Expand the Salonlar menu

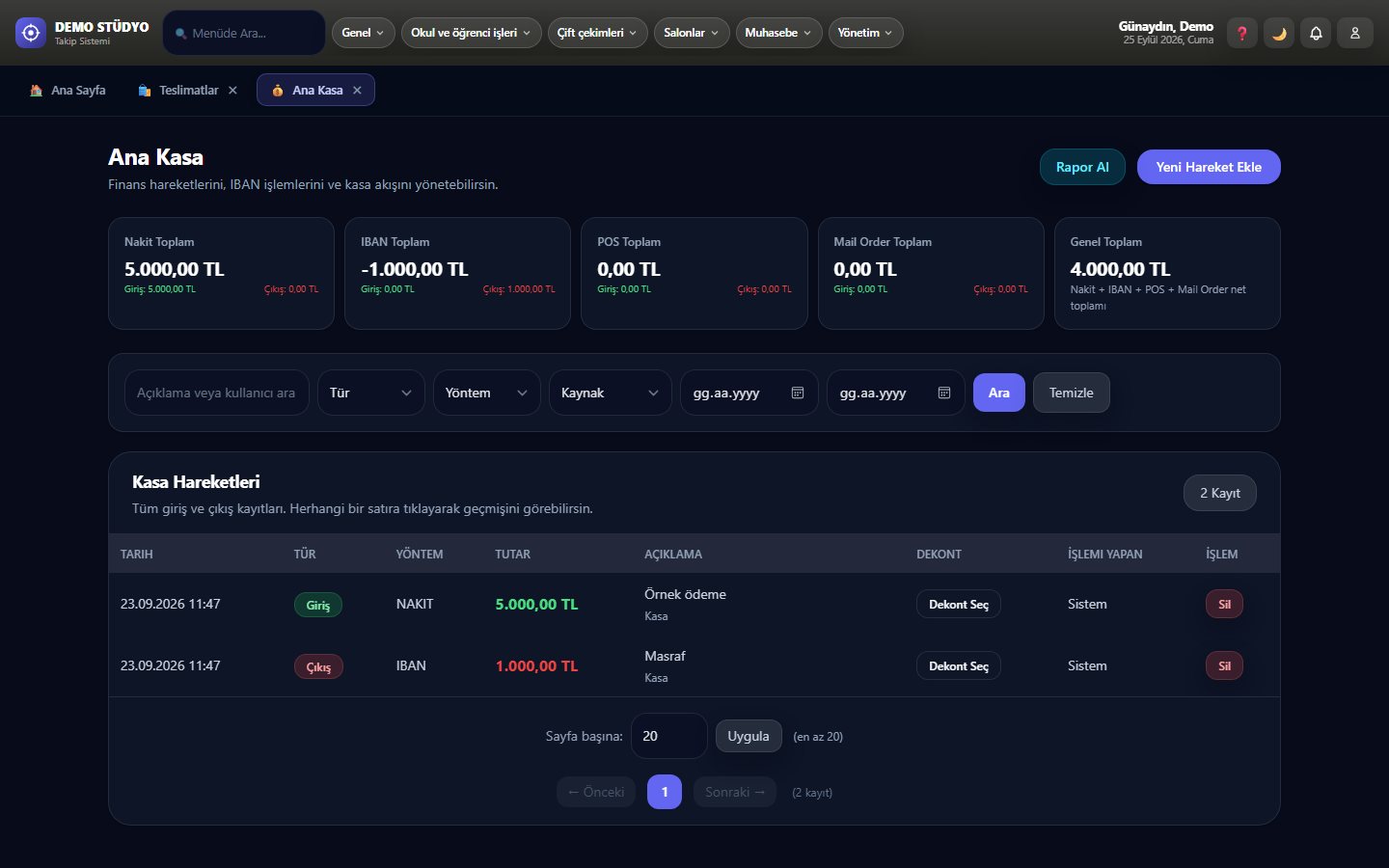coord(692,33)
